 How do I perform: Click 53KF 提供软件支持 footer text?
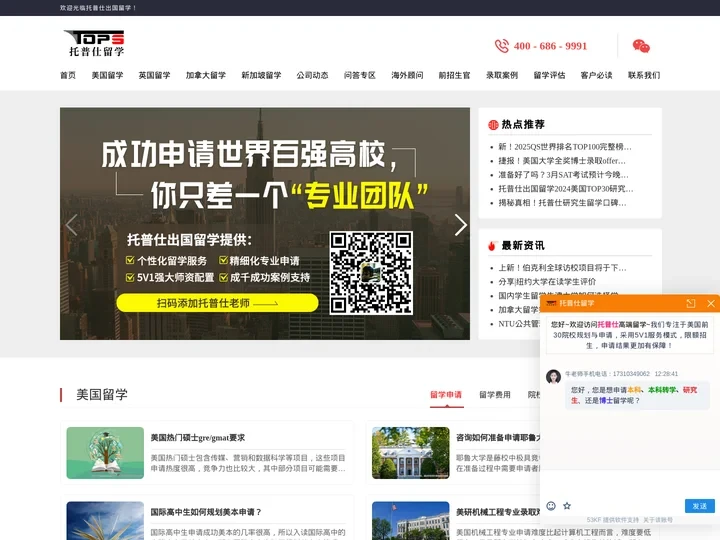[x=613, y=520]
